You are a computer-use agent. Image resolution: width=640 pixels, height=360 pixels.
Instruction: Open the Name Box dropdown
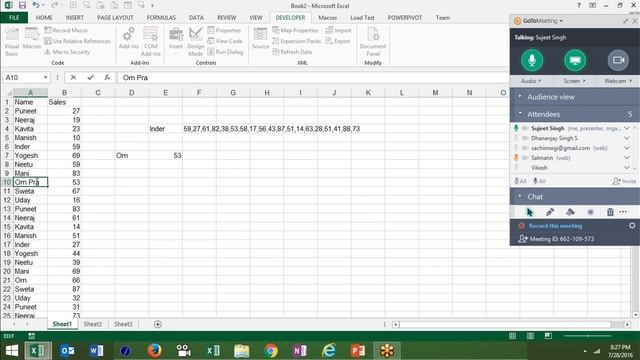(x=45, y=77)
